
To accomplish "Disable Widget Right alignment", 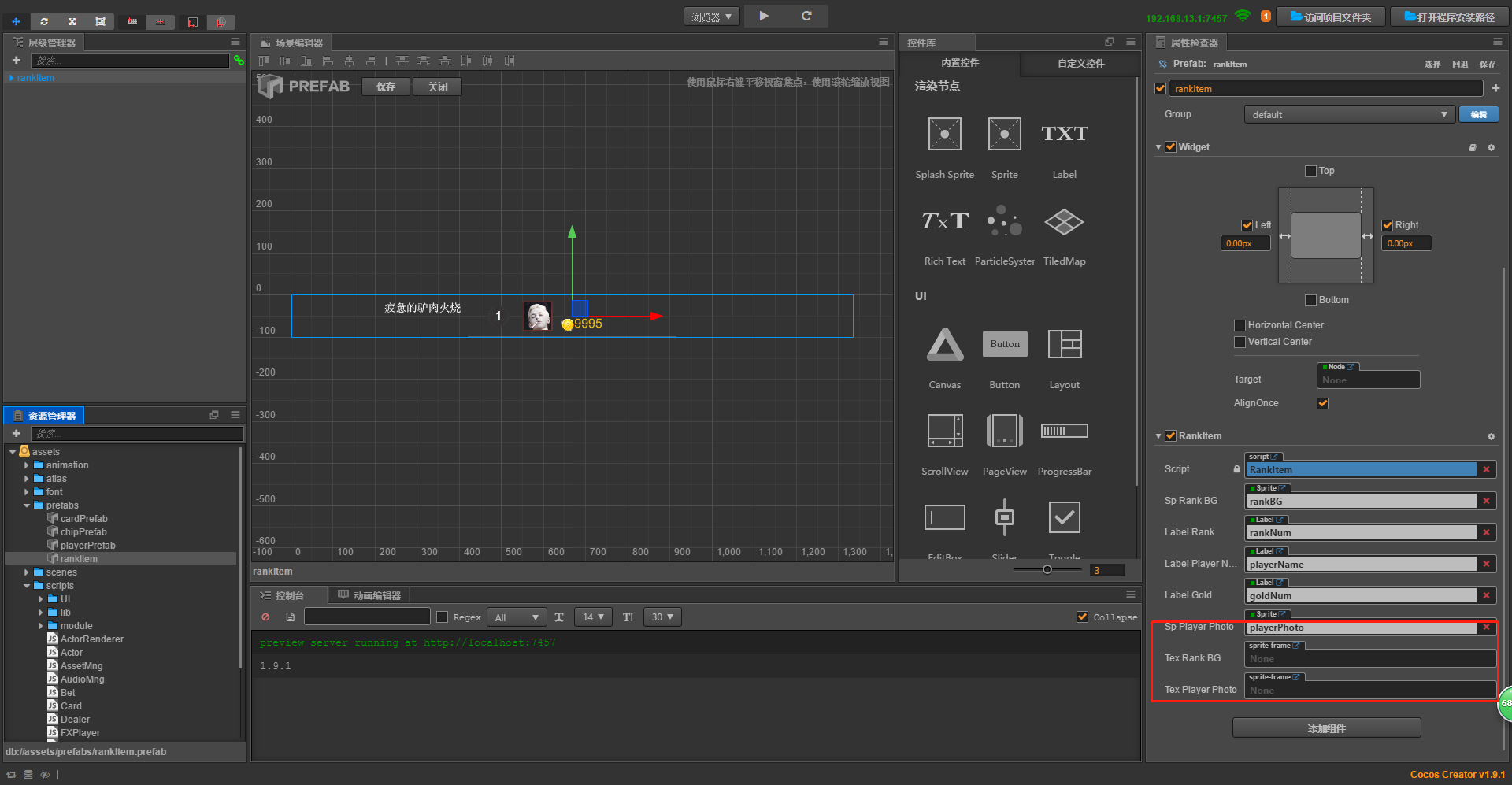I will coord(1388,225).
